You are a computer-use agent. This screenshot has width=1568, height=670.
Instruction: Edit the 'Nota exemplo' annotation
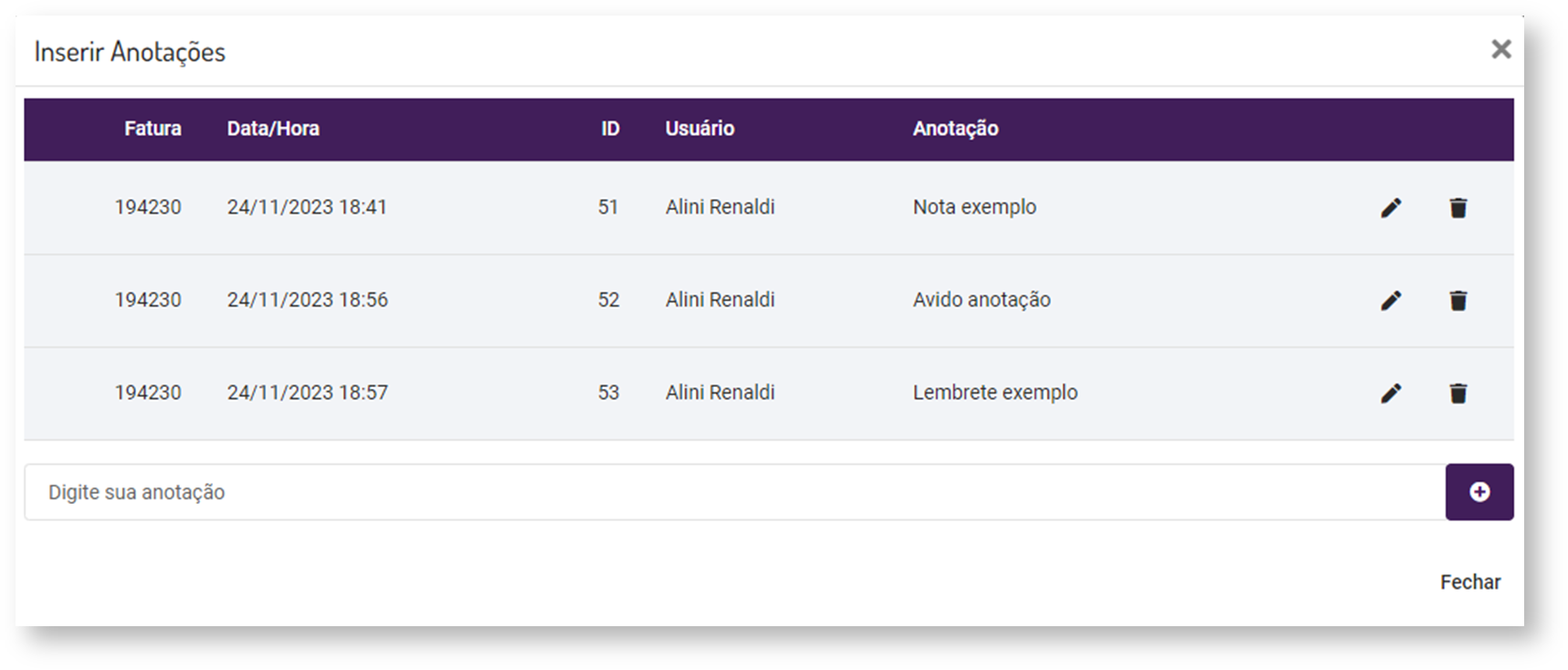[1391, 208]
